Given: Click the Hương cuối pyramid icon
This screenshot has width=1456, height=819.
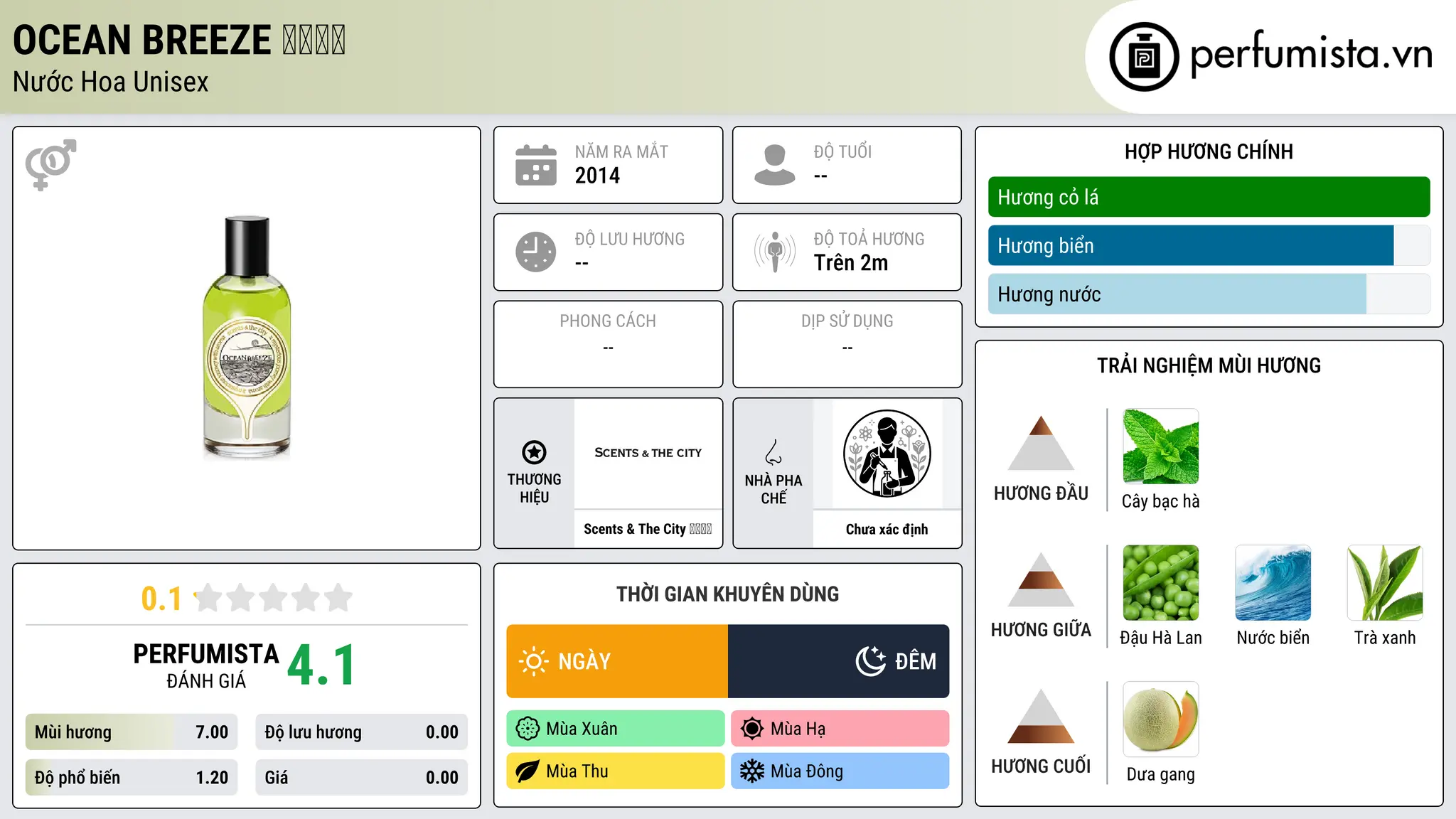Looking at the screenshot, I should click(x=1041, y=716).
